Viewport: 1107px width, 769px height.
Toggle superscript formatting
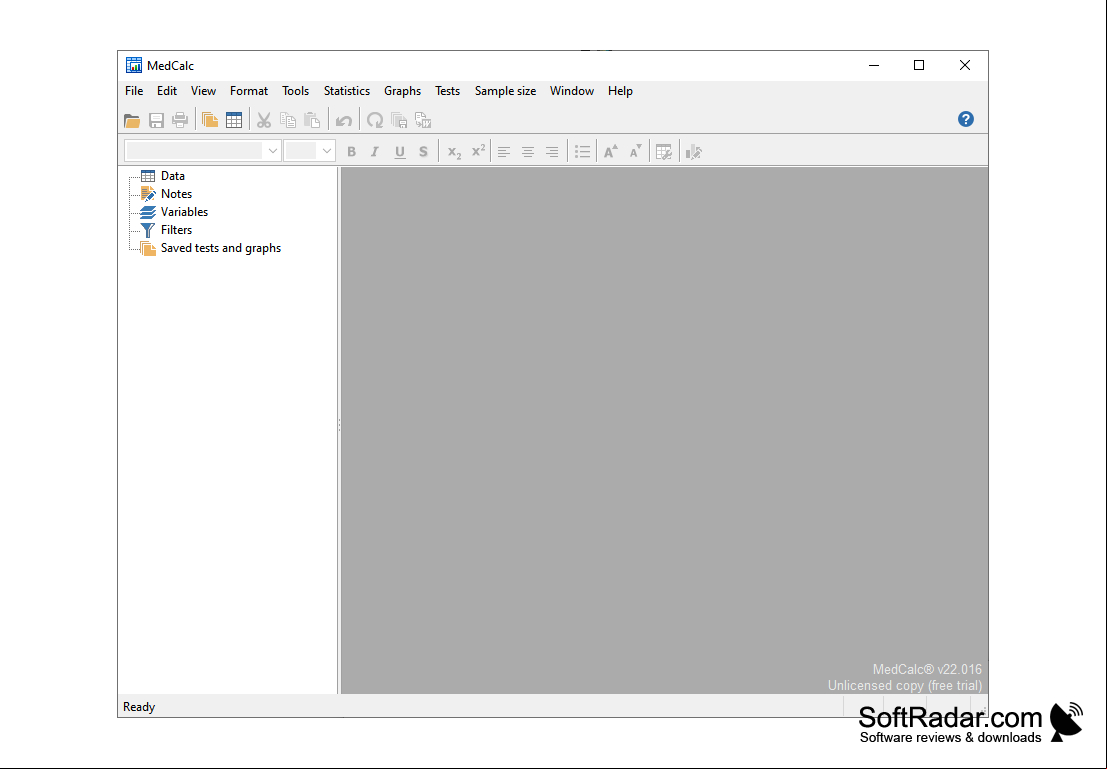[x=479, y=152]
